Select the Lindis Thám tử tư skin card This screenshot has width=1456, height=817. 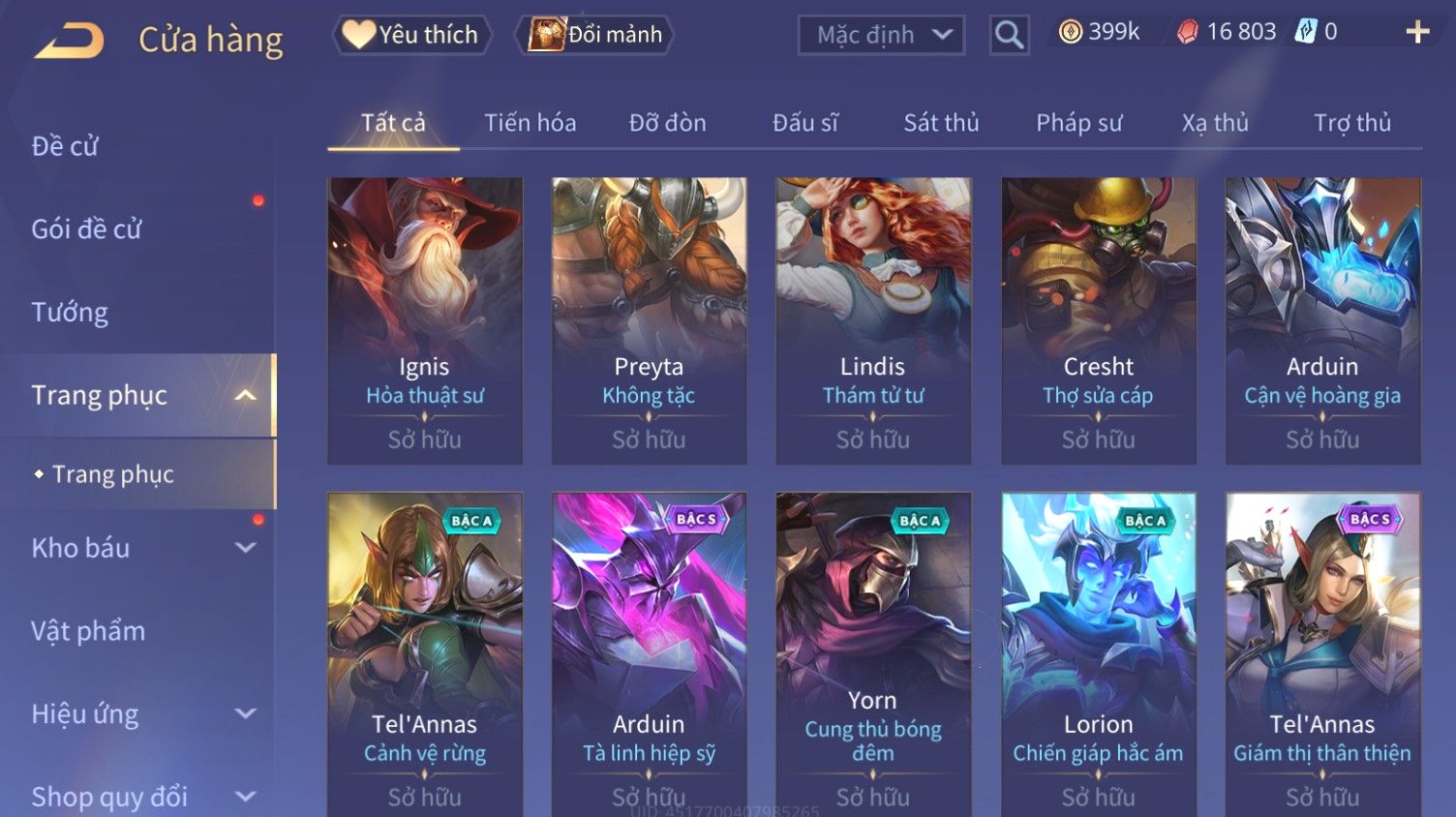(873, 320)
